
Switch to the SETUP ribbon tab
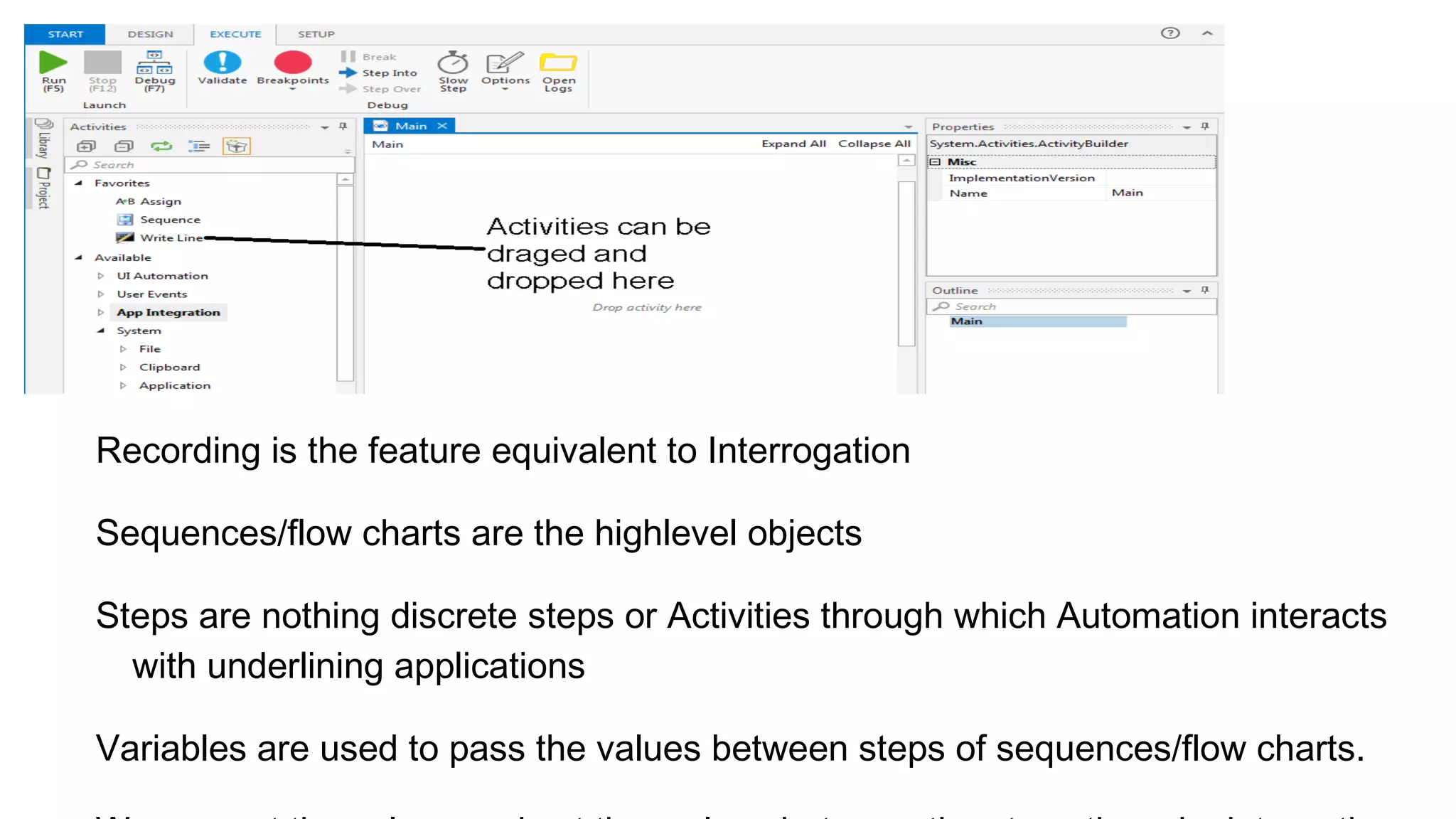point(316,34)
